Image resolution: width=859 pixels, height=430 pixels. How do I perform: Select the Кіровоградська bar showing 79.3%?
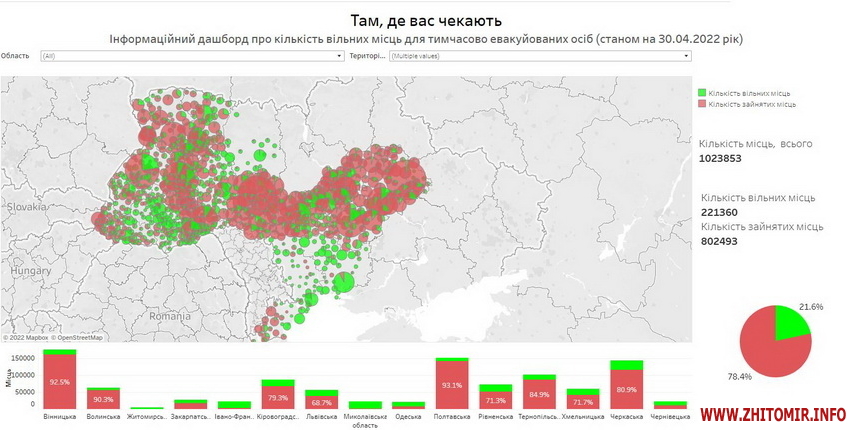[278, 398]
